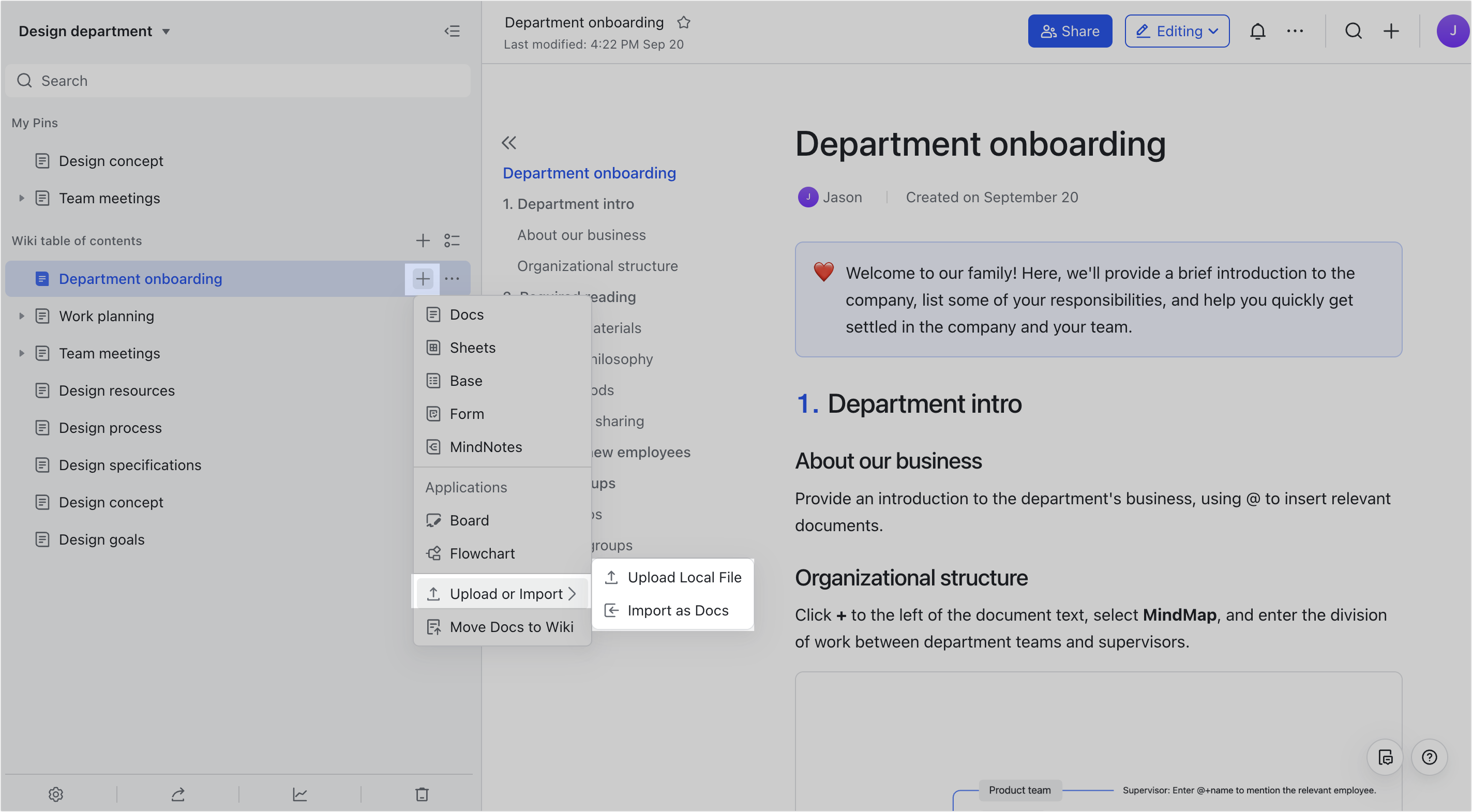Screen dimensions: 1472x812
Task: Add child page to Department onboarding
Action: pyautogui.click(x=422, y=279)
